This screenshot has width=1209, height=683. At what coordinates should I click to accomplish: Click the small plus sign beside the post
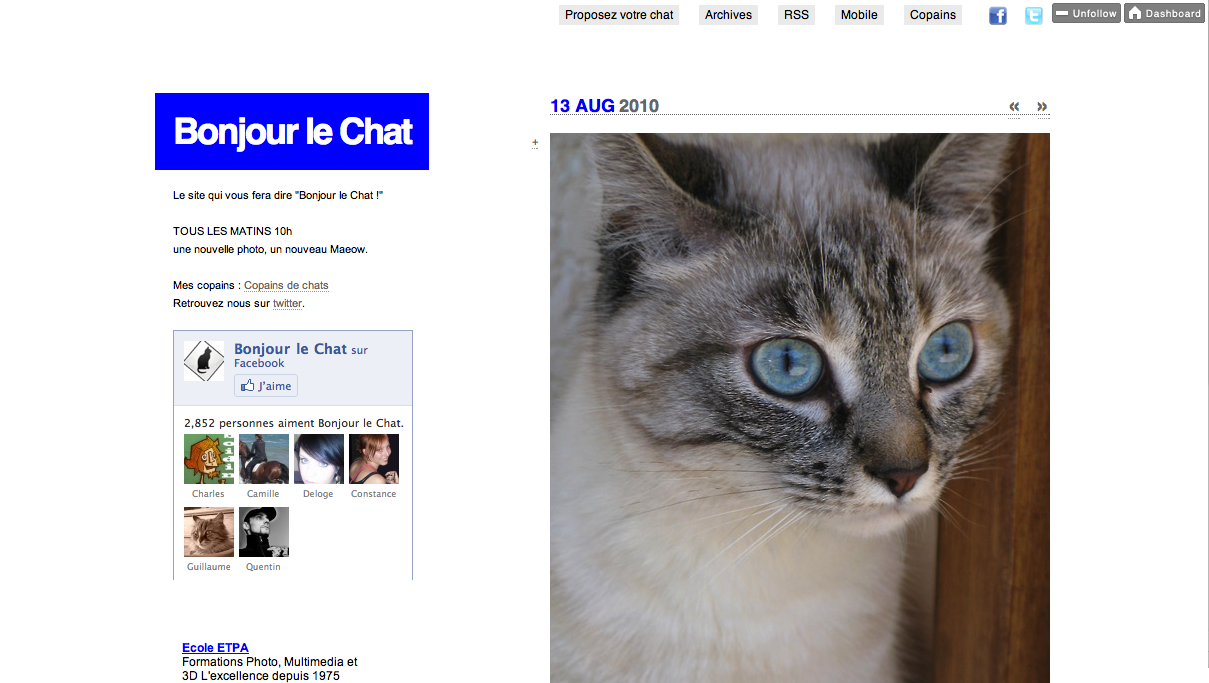[x=535, y=143]
